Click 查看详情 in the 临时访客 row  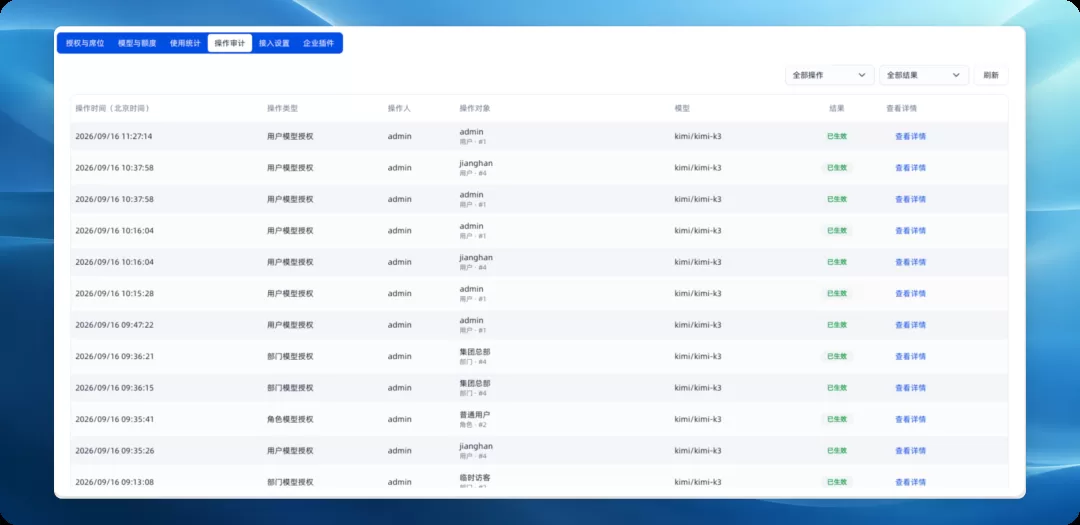(x=910, y=482)
